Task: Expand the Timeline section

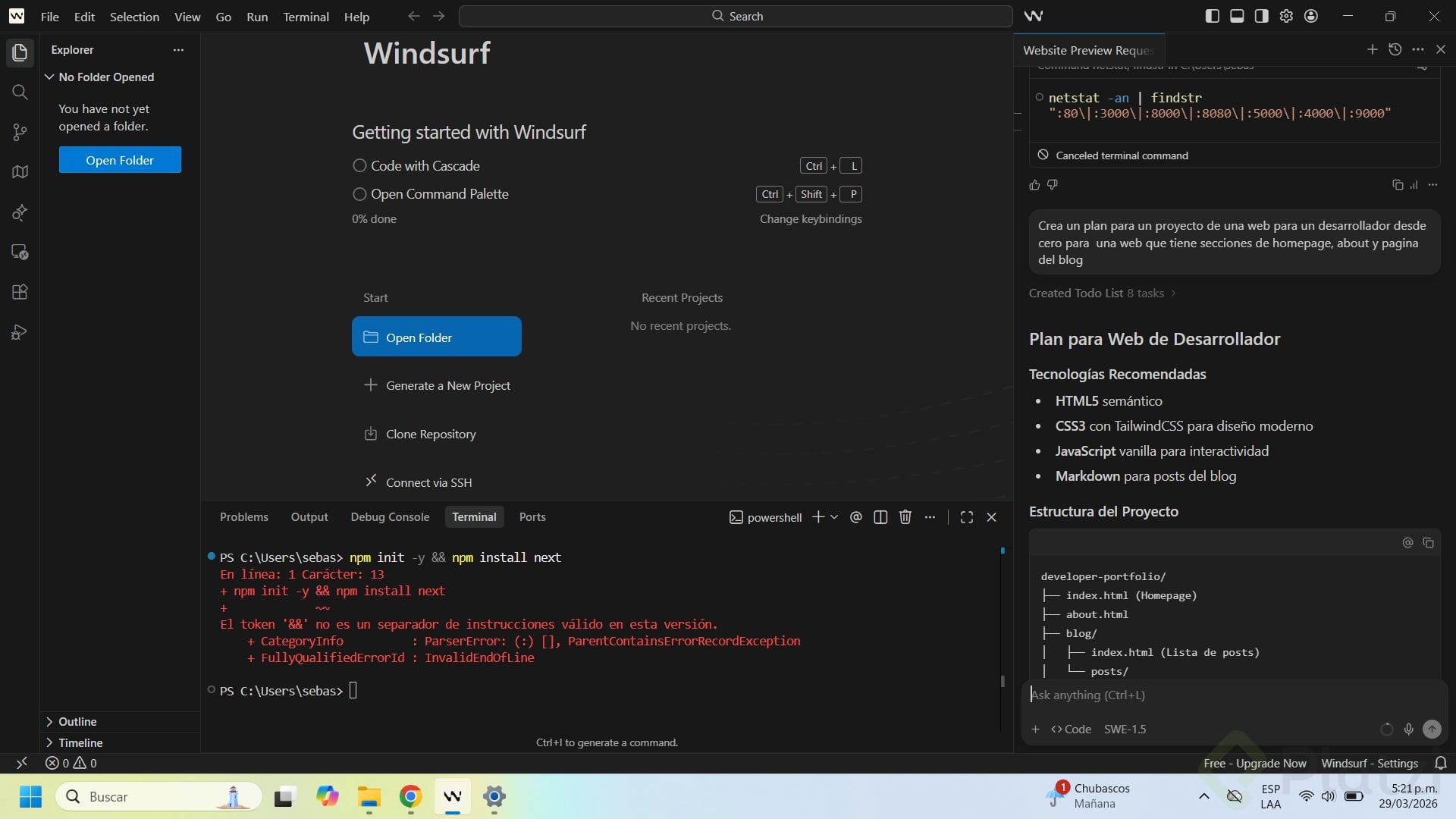Action: [x=80, y=742]
